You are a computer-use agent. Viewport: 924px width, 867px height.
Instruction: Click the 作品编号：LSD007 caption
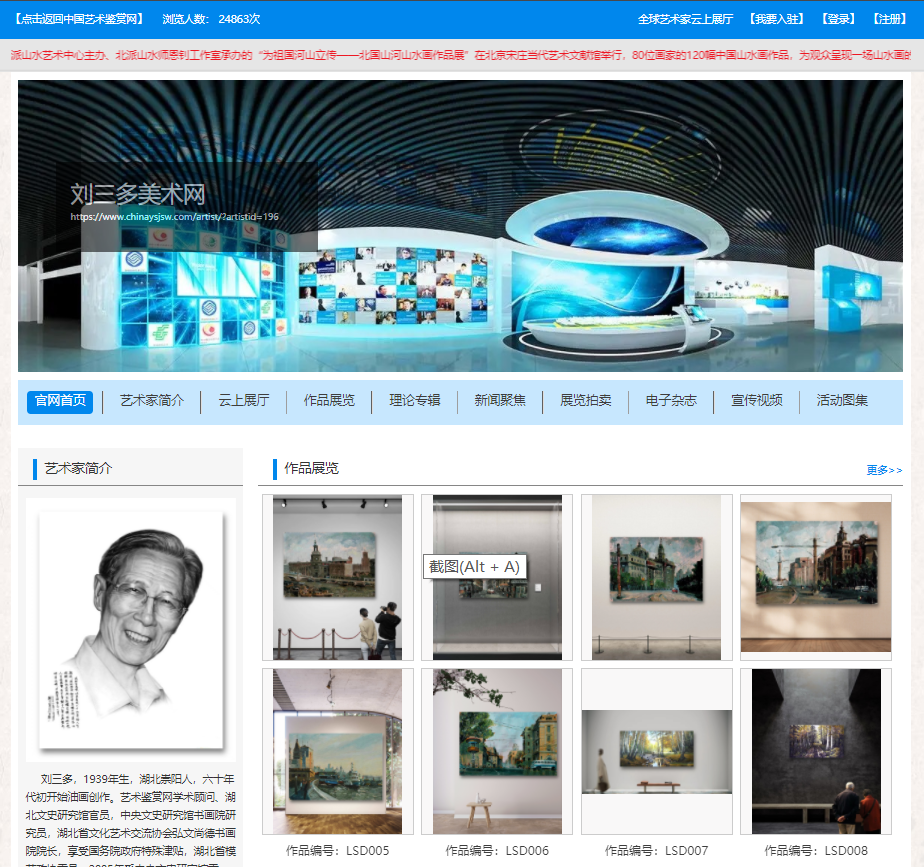(x=656, y=850)
